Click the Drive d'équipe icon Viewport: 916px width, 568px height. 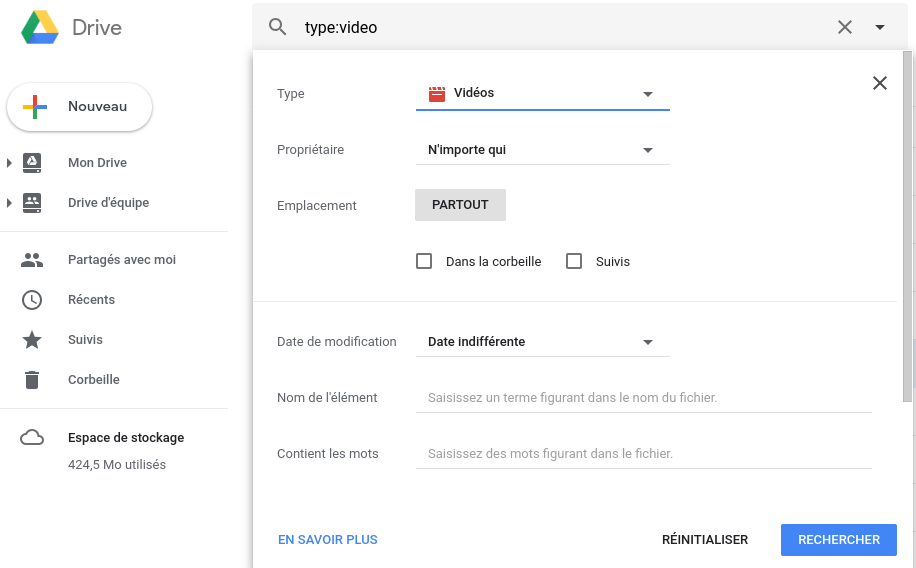click(32, 203)
